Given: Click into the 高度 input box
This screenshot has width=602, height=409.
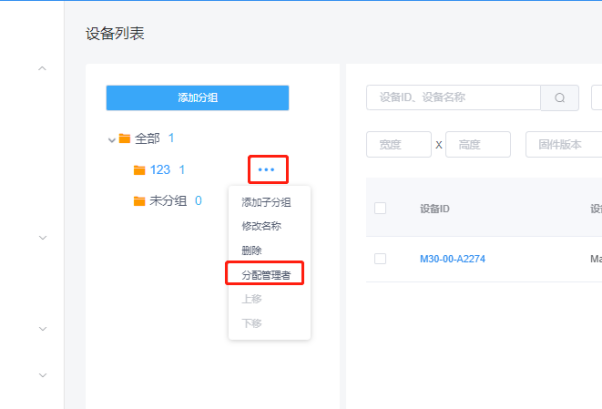Looking at the screenshot, I should [x=477, y=145].
